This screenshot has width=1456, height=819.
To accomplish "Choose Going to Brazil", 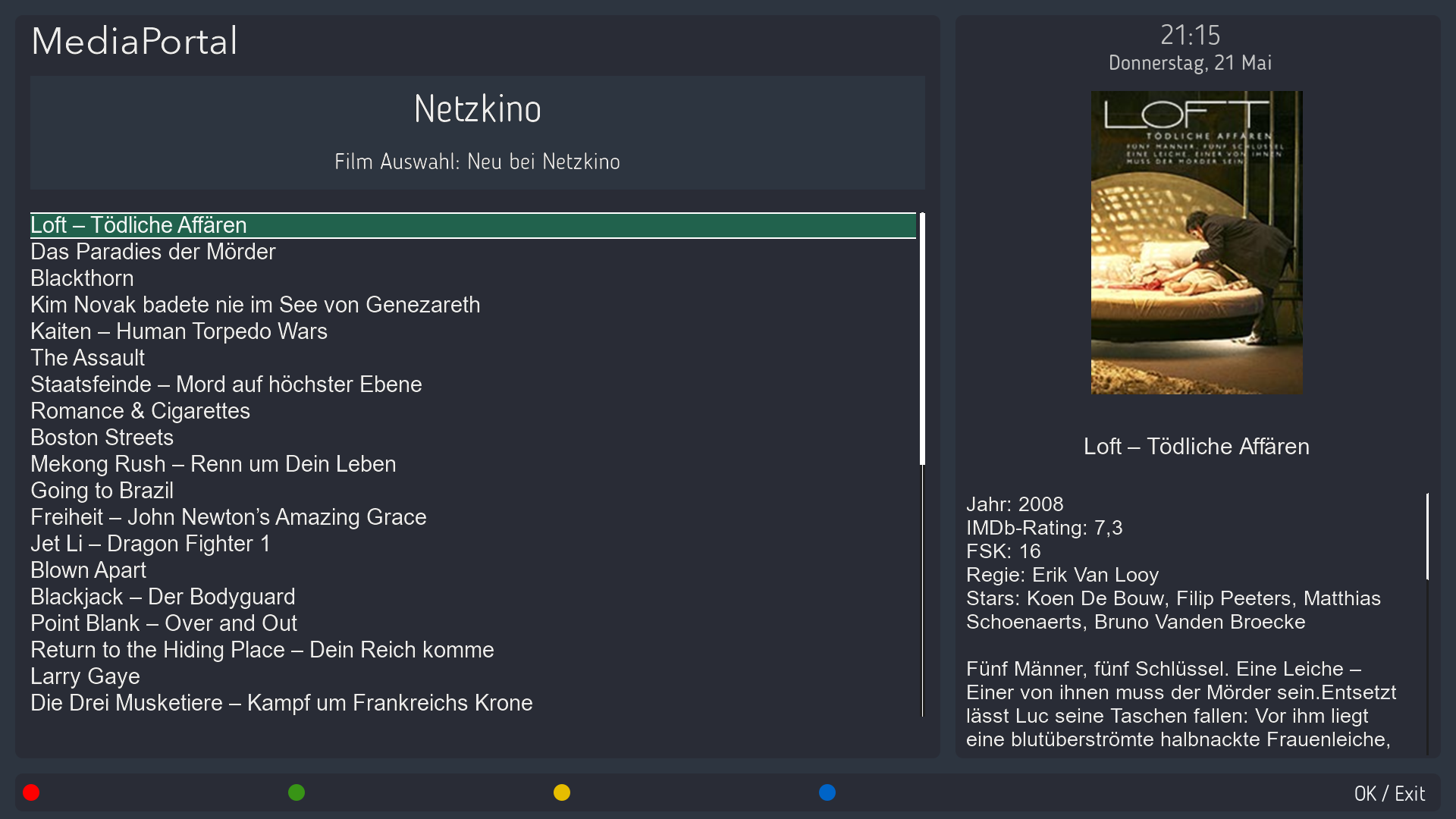I will point(102,491).
